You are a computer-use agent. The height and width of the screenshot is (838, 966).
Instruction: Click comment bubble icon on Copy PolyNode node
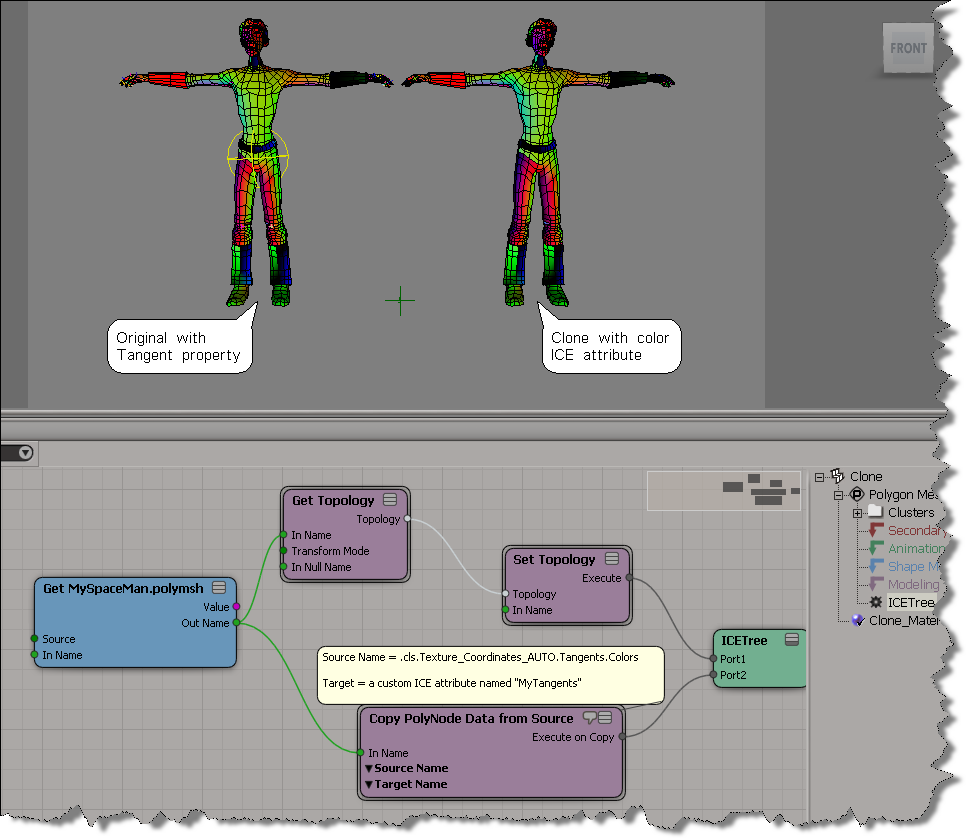pyautogui.click(x=590, y=718)
